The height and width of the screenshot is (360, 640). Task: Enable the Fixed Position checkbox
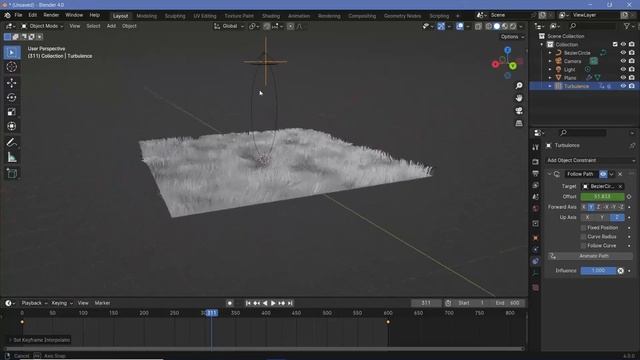583,228
